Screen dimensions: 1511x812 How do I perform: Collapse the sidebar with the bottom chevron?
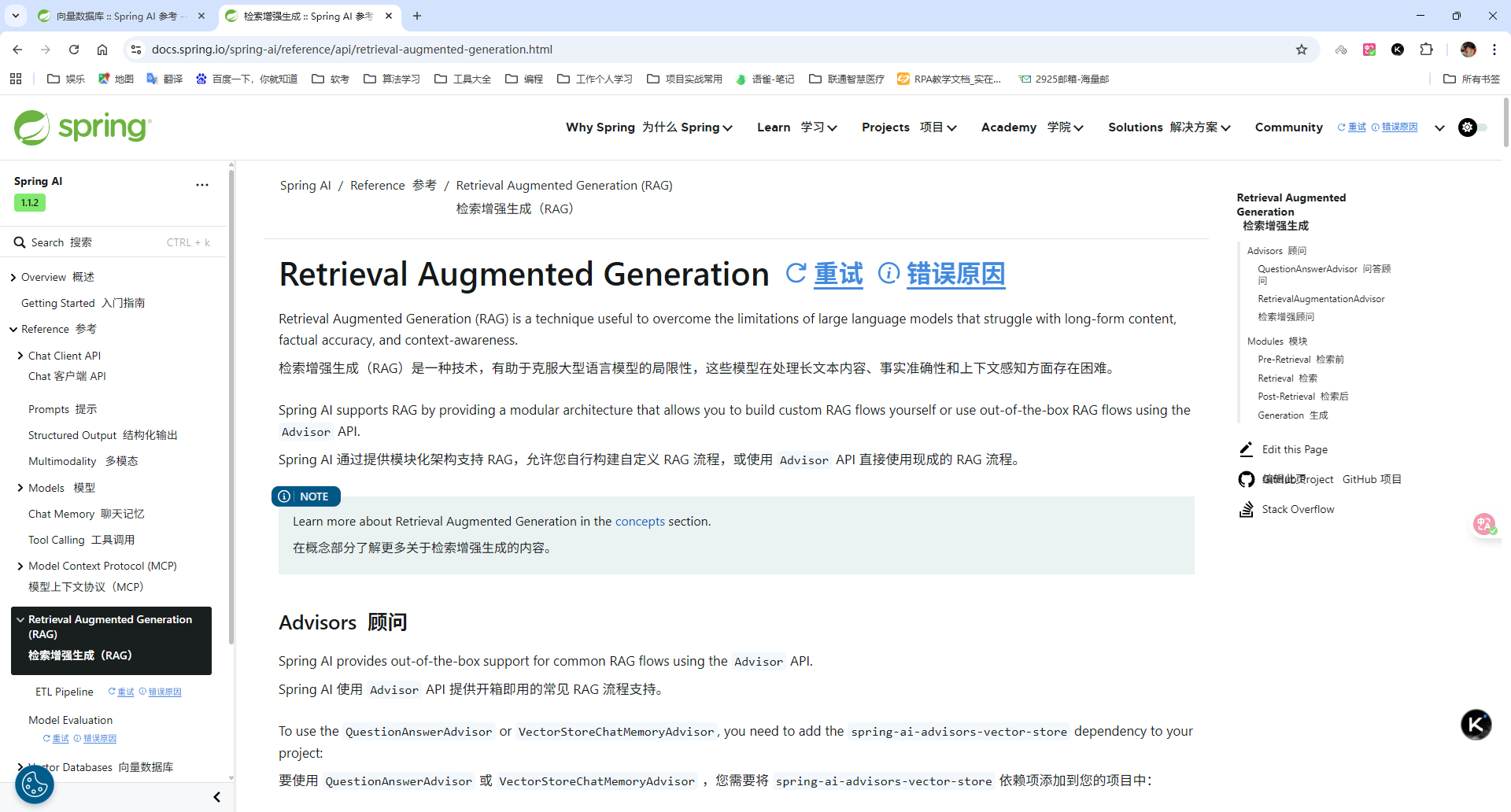[x=216, y=797]
